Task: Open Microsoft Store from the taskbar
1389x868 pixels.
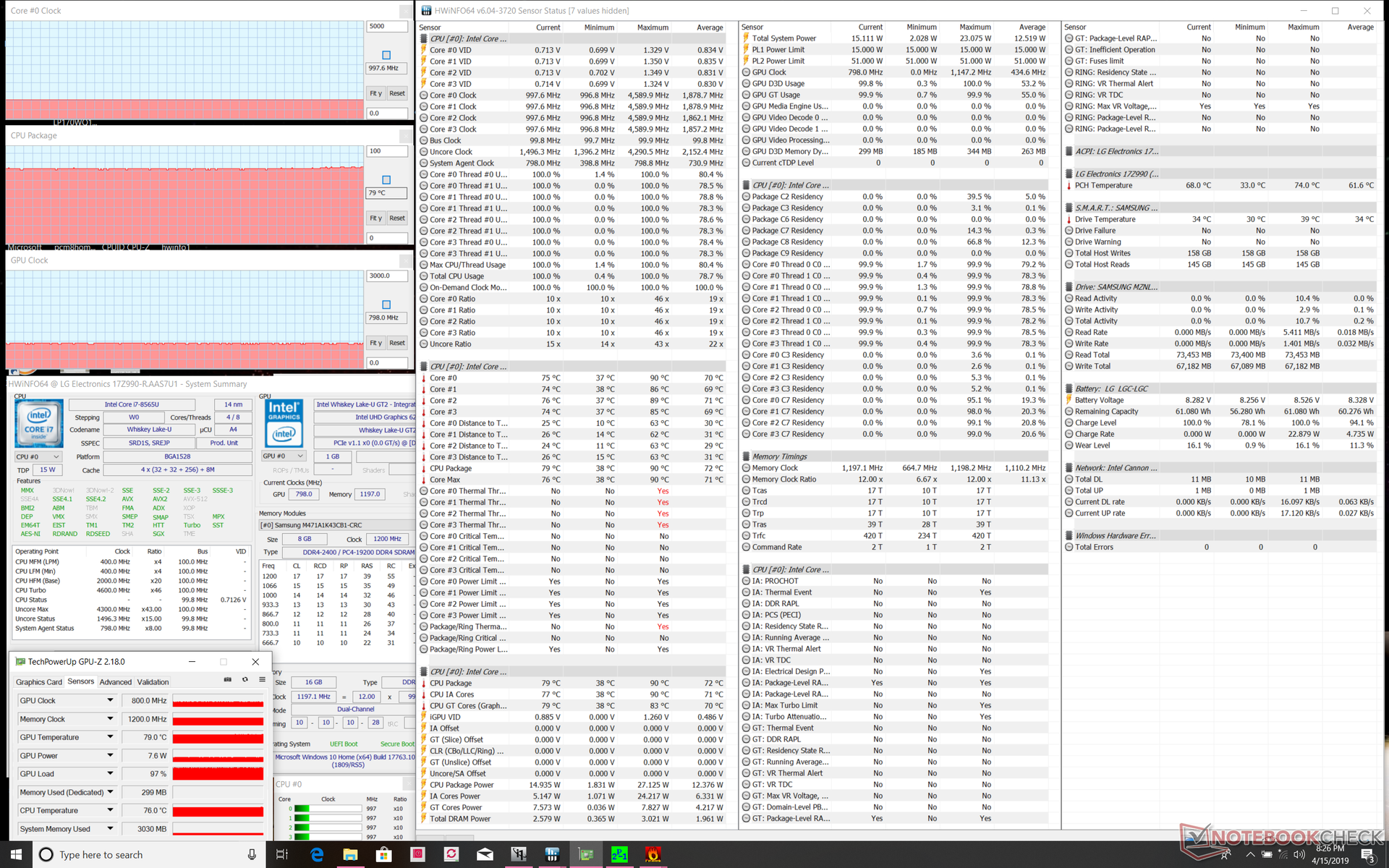Action: (383, 854)
